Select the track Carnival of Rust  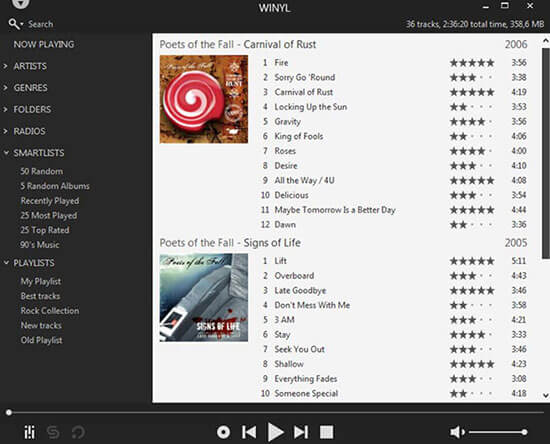(304, 92)
